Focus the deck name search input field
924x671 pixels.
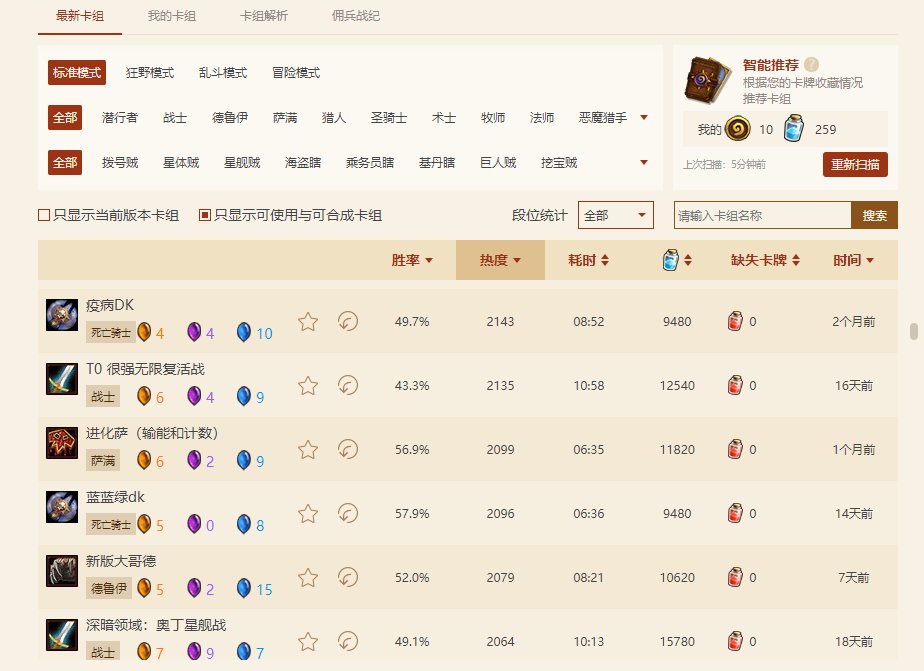coord(762,215)
